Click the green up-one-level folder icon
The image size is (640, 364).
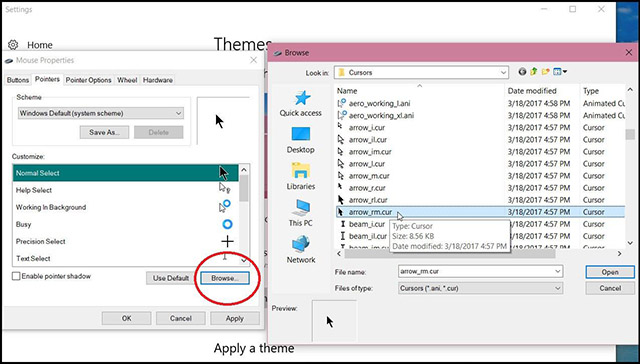coord(533,72)
